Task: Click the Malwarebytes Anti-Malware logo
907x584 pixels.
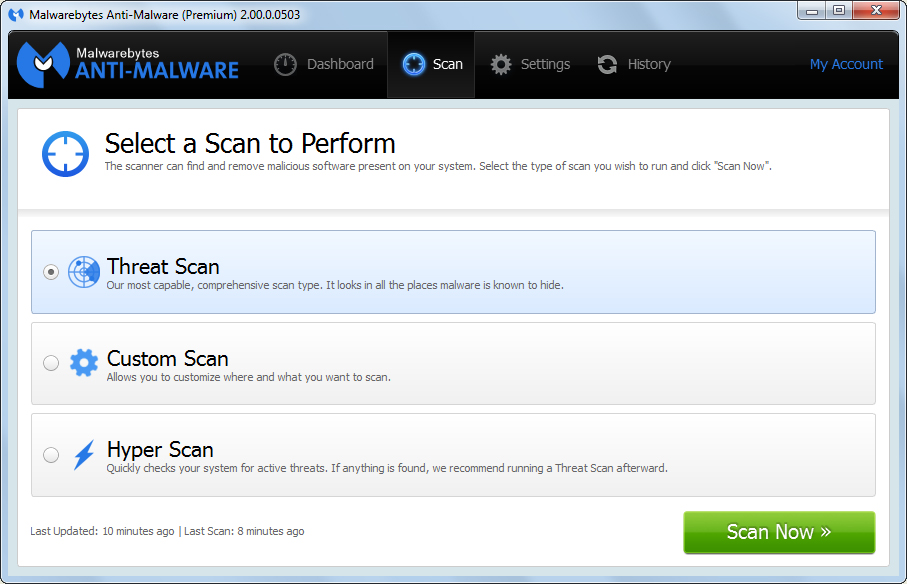Action: 128,64
